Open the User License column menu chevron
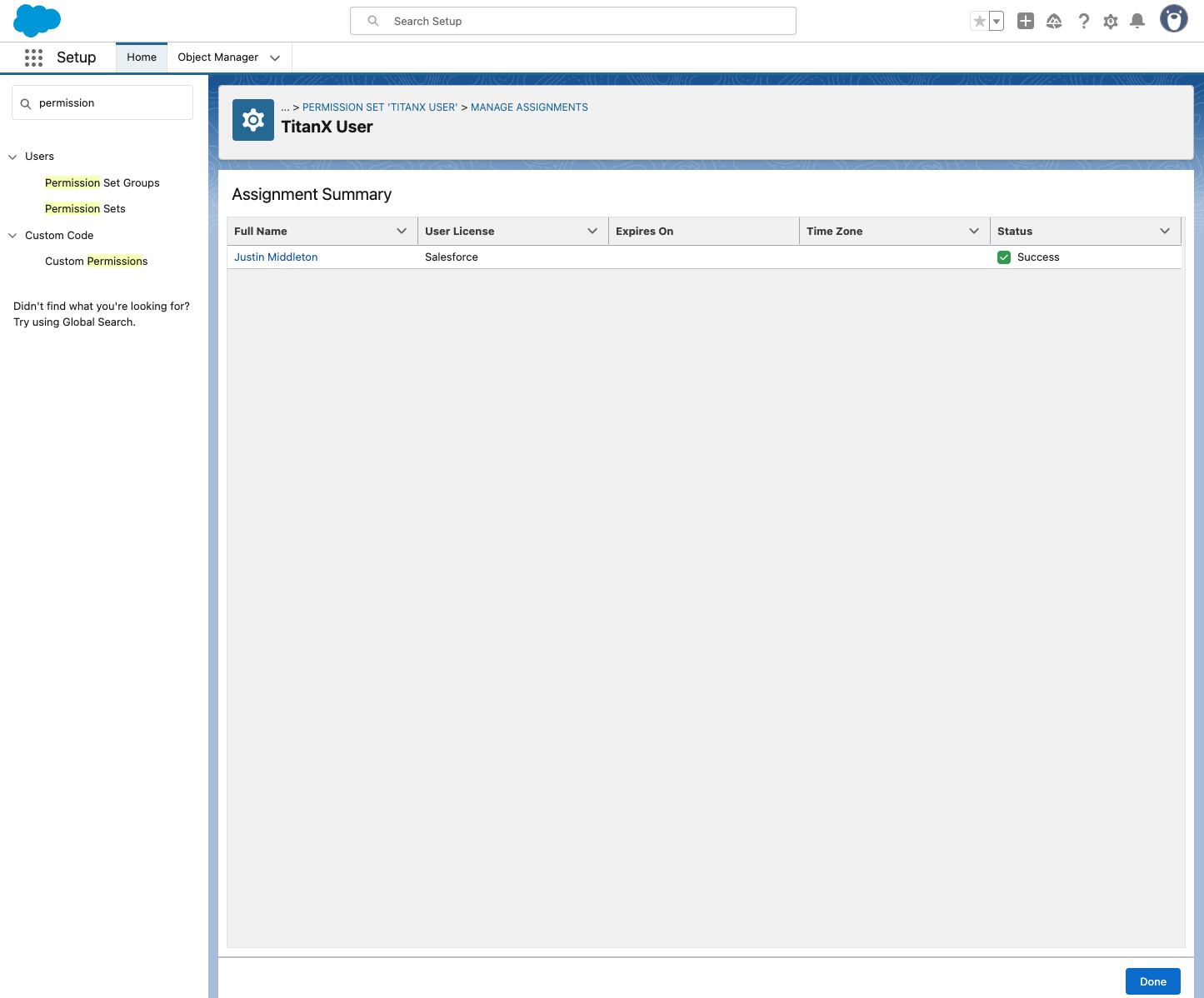 pos(592,231)
